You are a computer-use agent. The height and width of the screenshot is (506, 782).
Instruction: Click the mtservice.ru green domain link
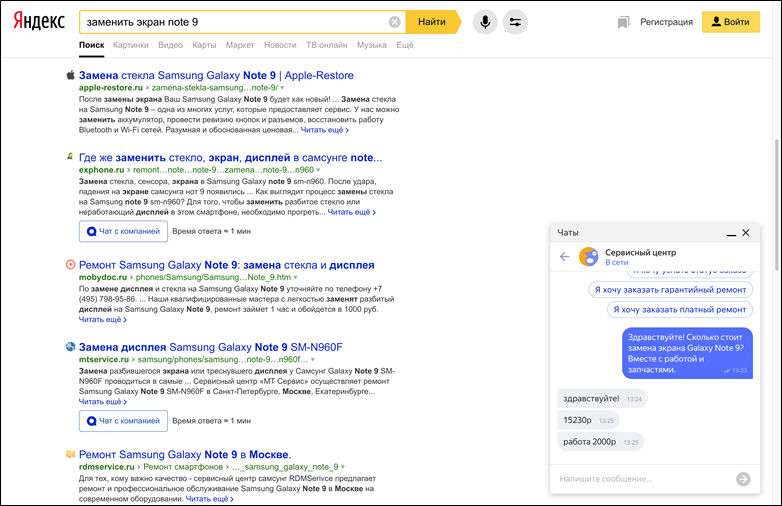(104, 359)
